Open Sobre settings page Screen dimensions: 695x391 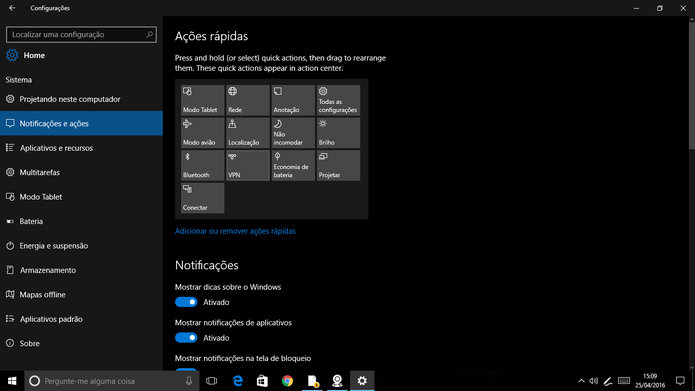coord(82,343)
